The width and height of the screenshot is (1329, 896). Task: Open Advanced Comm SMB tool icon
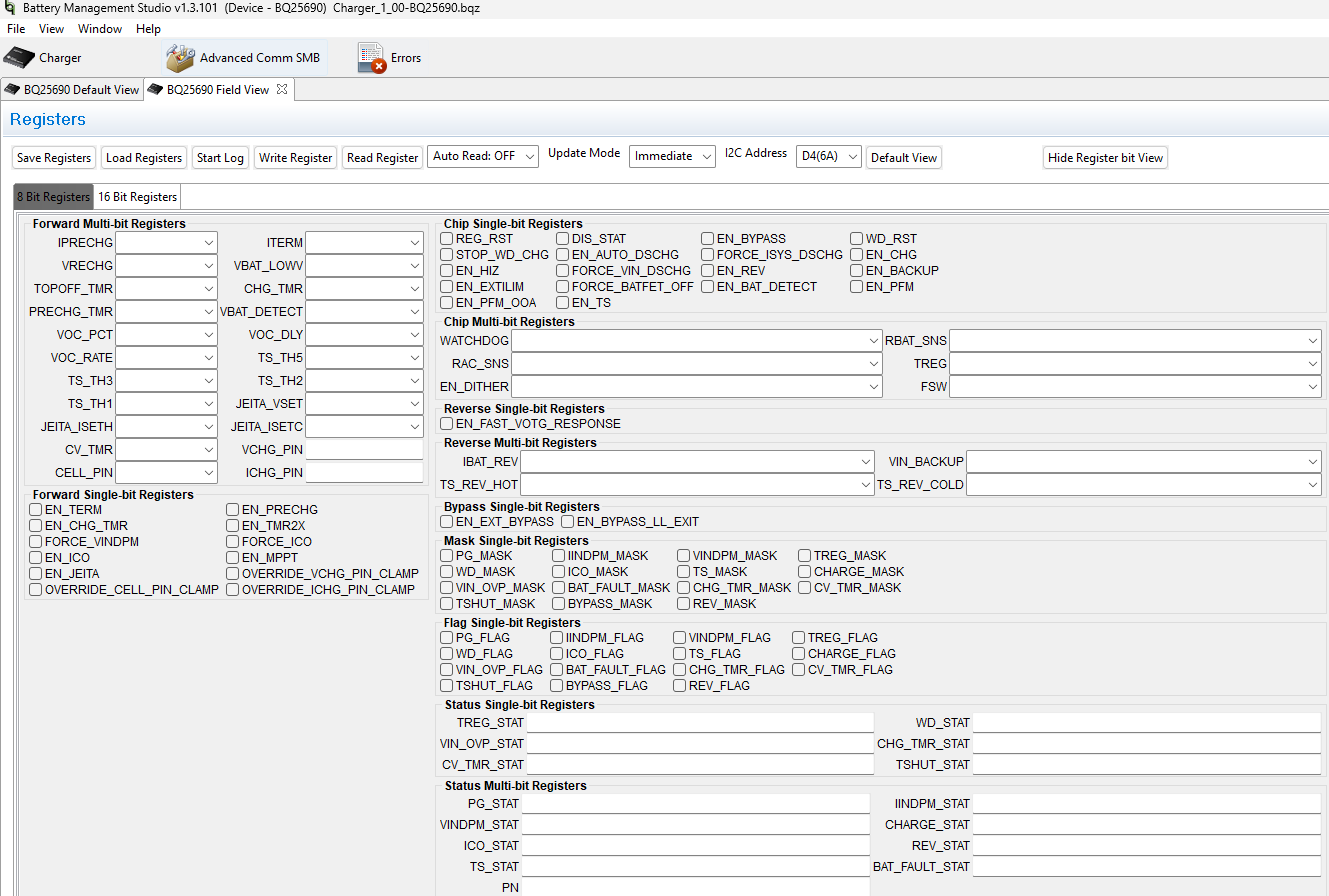point(180,58)
